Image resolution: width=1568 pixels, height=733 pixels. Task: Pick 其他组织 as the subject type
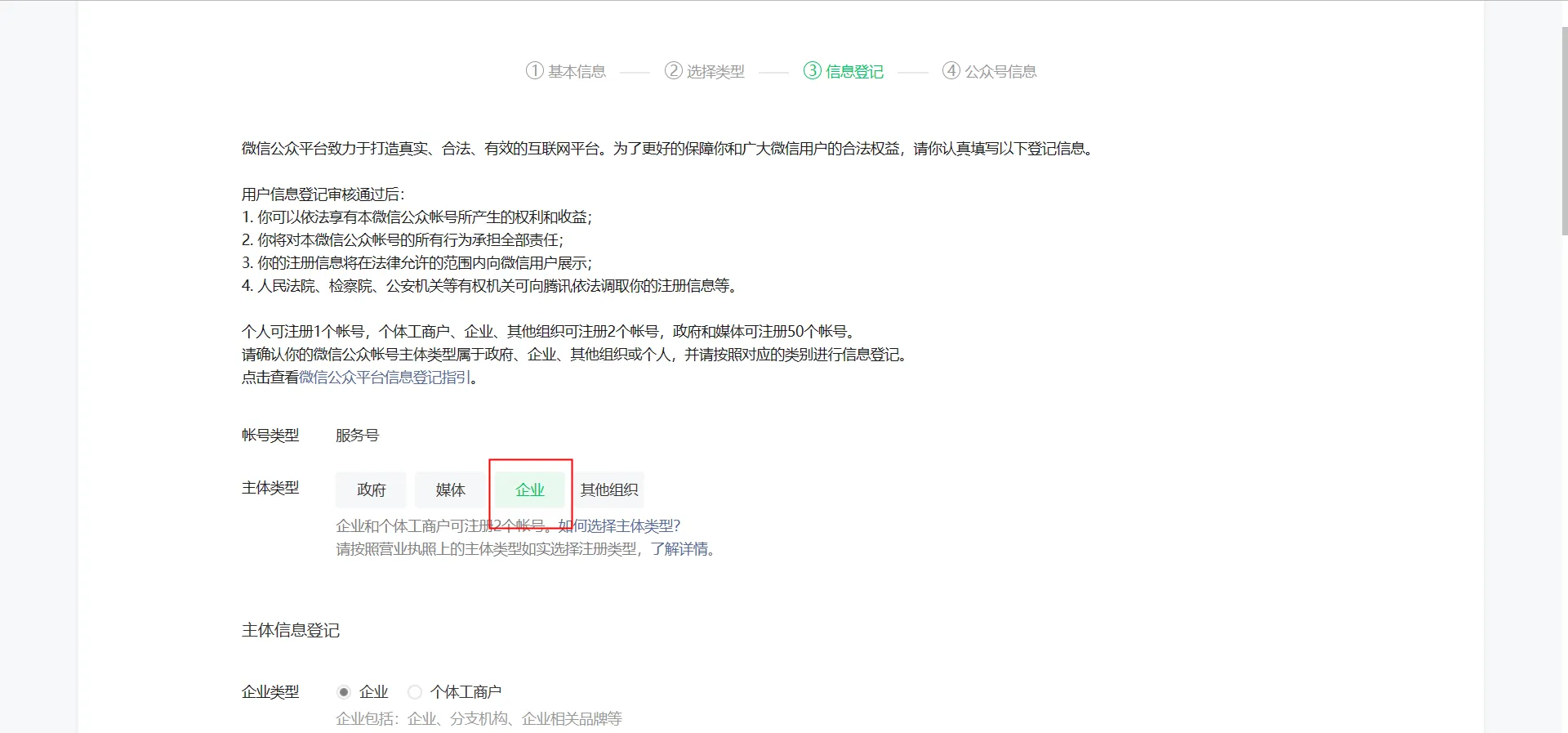(609, 489)
